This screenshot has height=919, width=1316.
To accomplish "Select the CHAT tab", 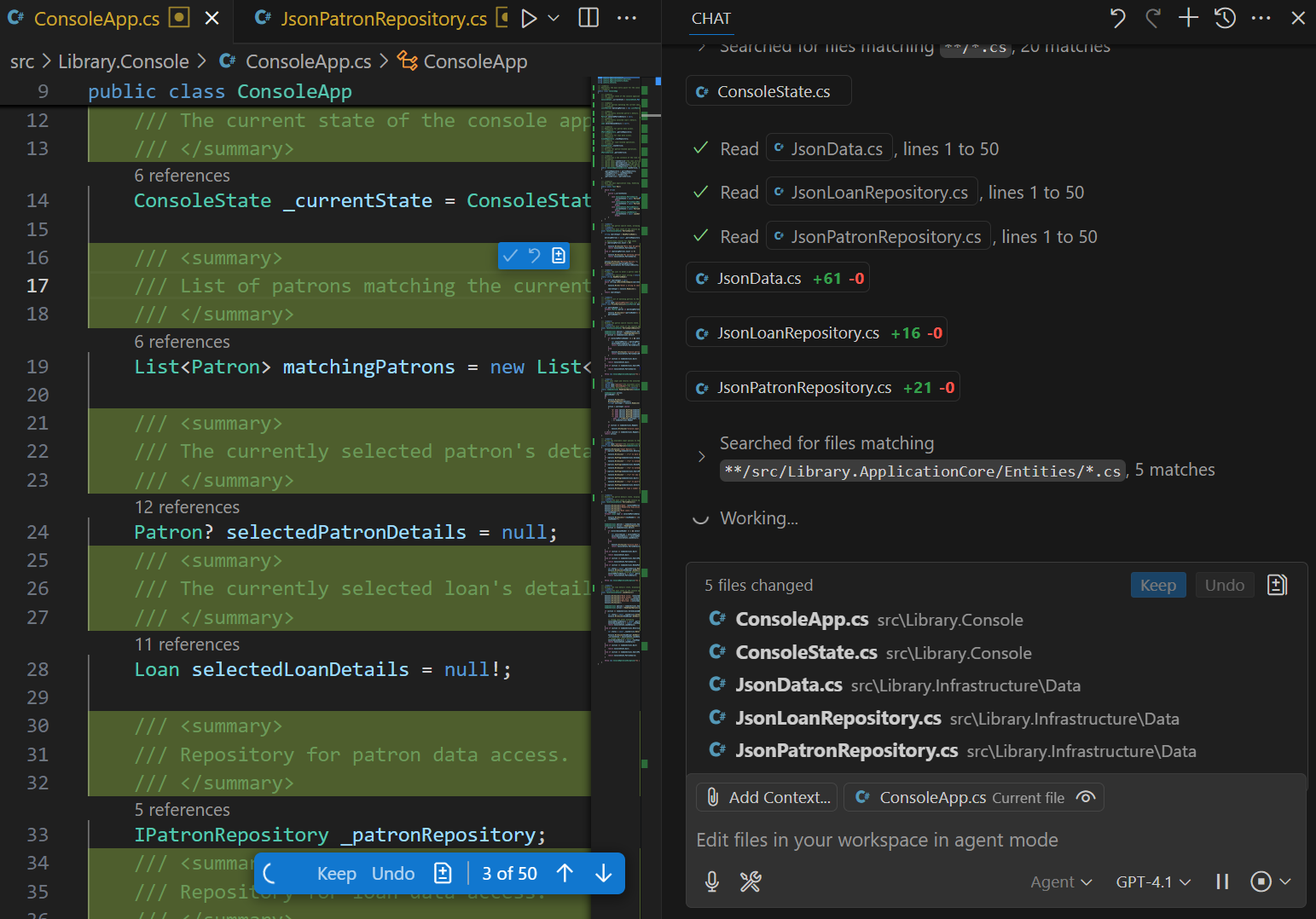I will 711,18.
